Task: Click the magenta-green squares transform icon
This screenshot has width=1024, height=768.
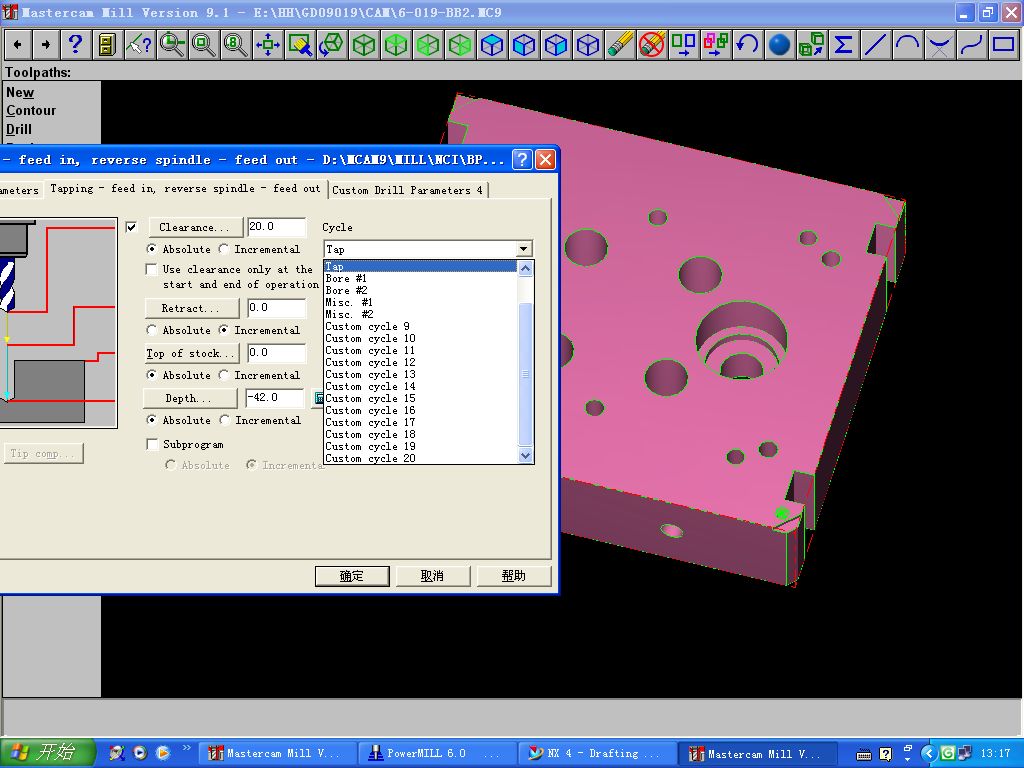Action: pos(716,45)
